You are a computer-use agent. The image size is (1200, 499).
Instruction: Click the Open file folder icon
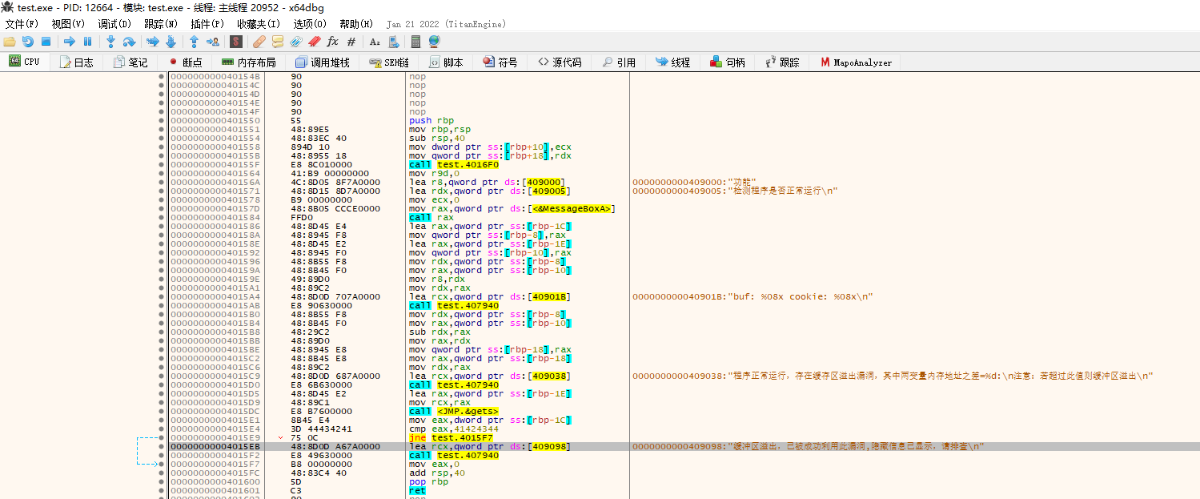pos(9,42)
